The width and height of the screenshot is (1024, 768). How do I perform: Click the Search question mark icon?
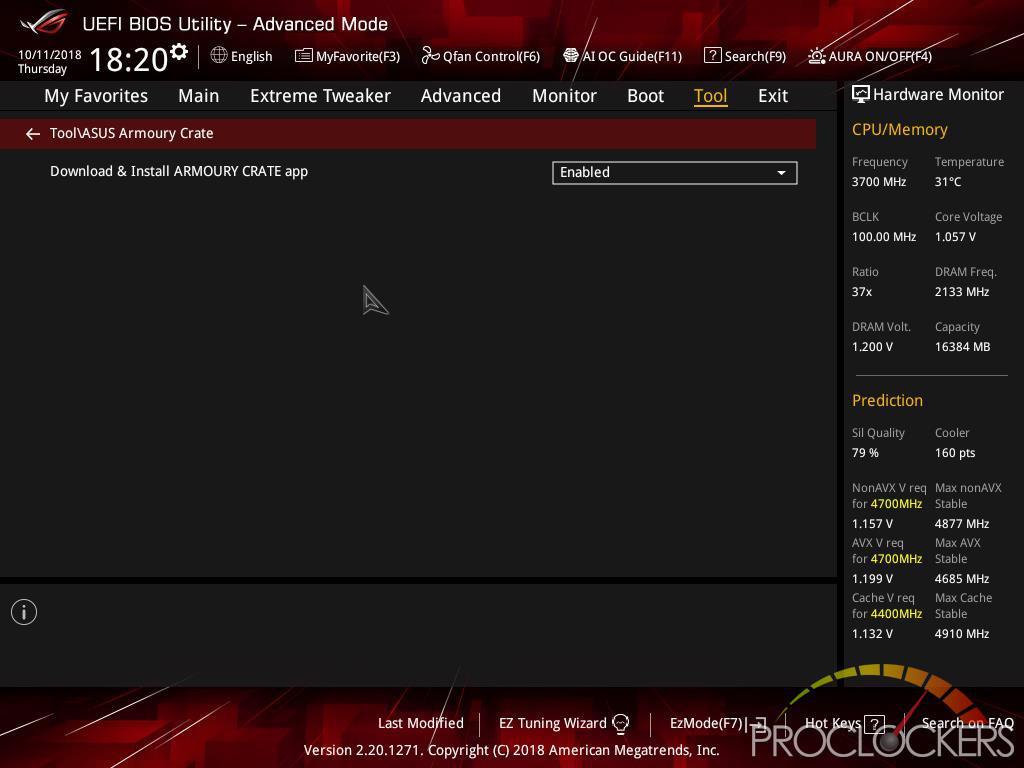click(712, 56)
